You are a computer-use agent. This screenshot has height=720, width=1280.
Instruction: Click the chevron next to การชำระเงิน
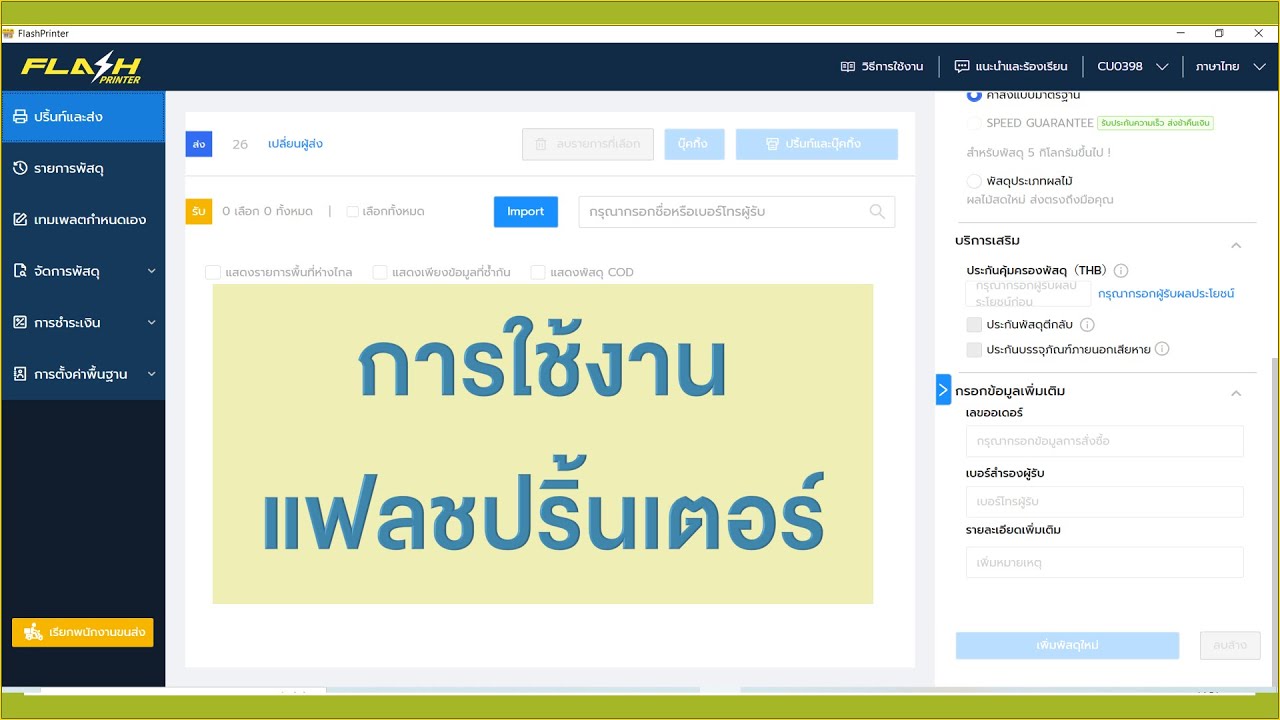coord(151,322)
